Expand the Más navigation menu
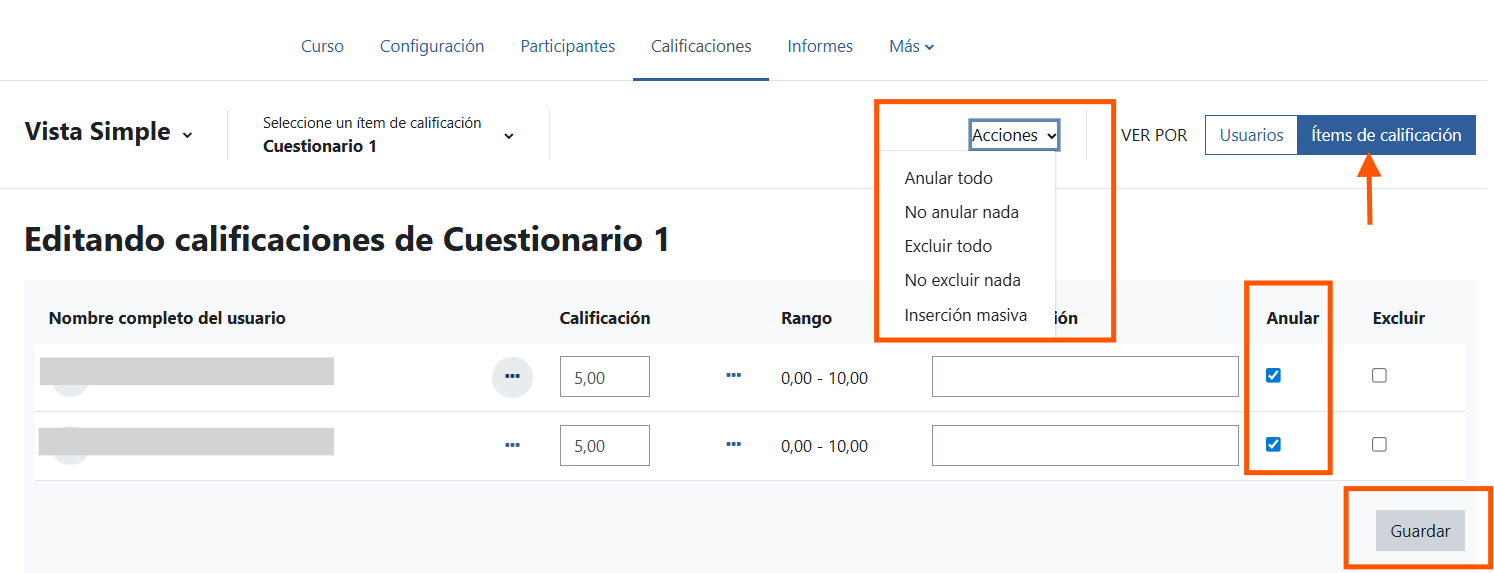 (x=911, y=46)
